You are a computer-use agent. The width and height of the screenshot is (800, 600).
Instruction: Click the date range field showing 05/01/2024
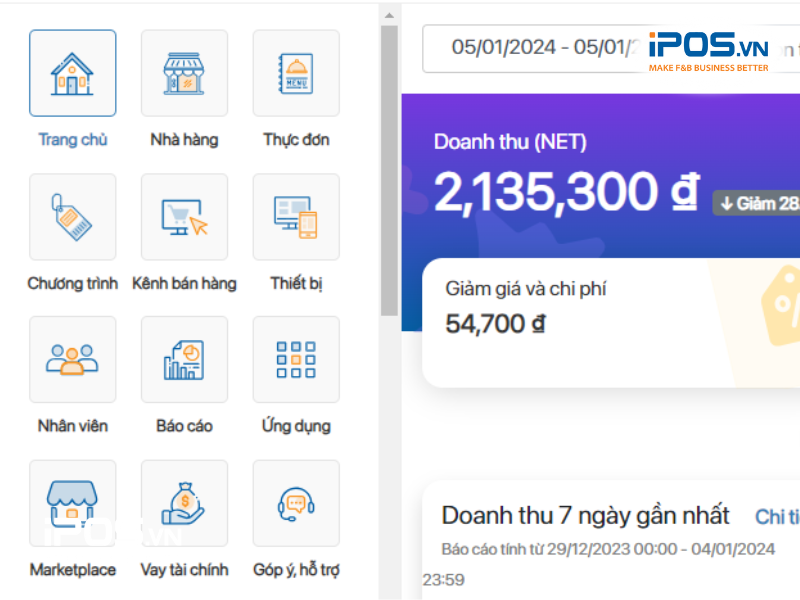[530, 47]
